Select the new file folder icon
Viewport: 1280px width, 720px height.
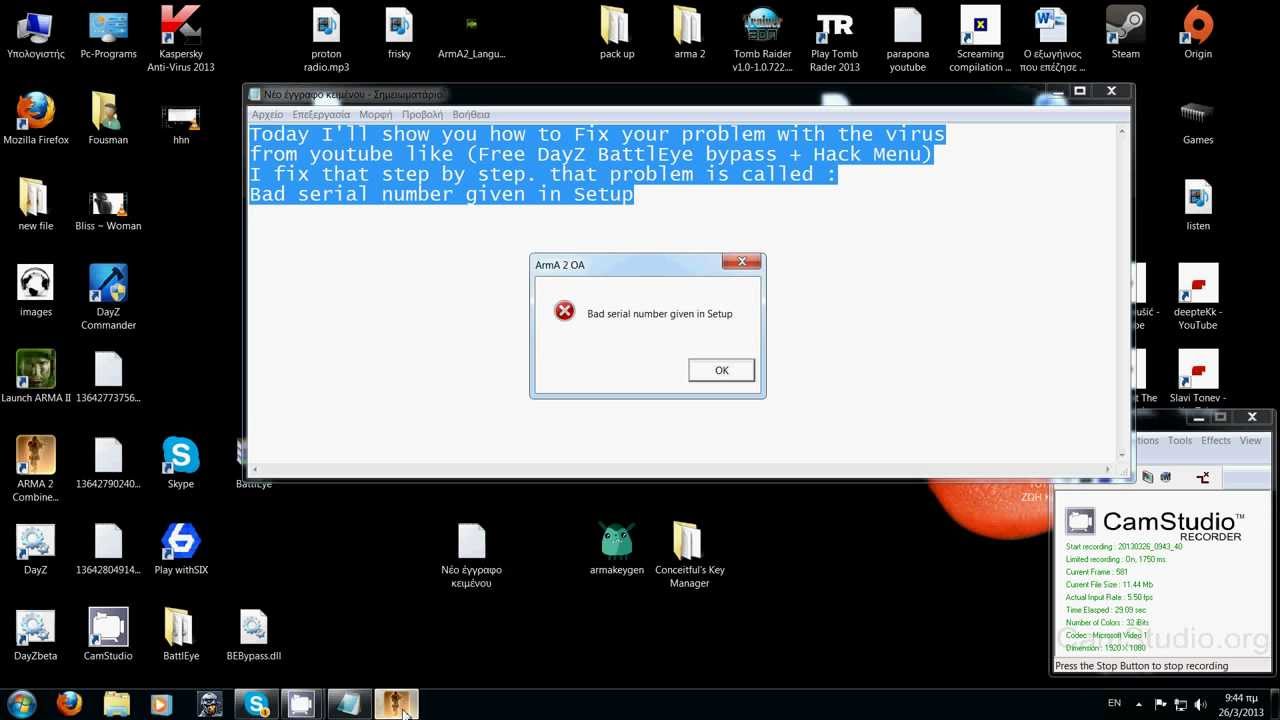tap(35, 206)
